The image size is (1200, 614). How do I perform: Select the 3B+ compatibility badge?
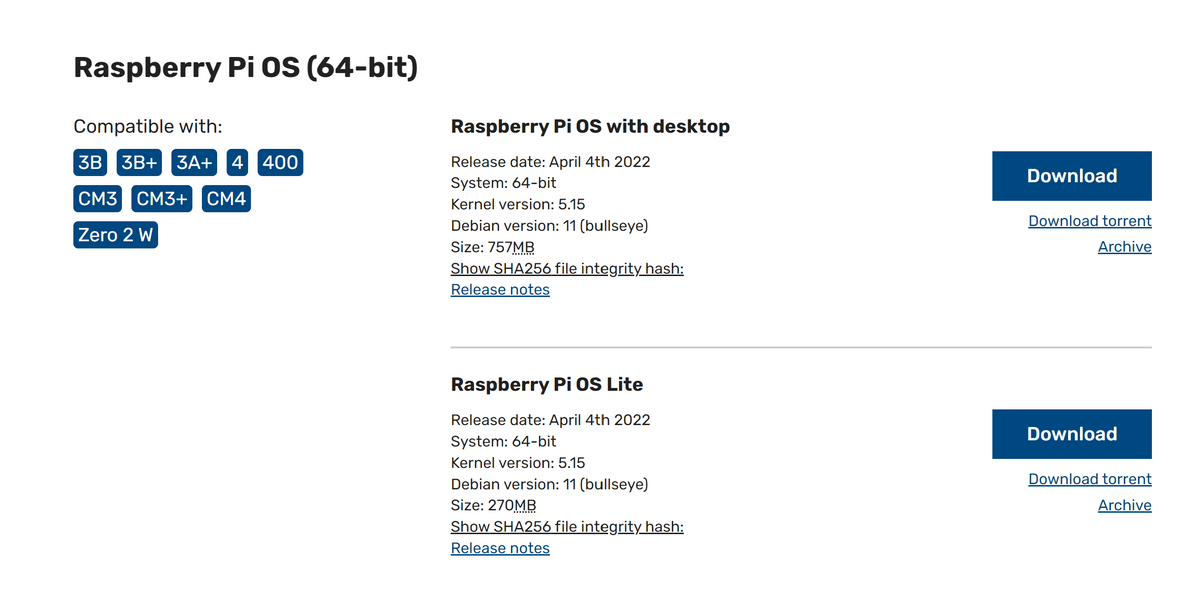tap(140, 163)
